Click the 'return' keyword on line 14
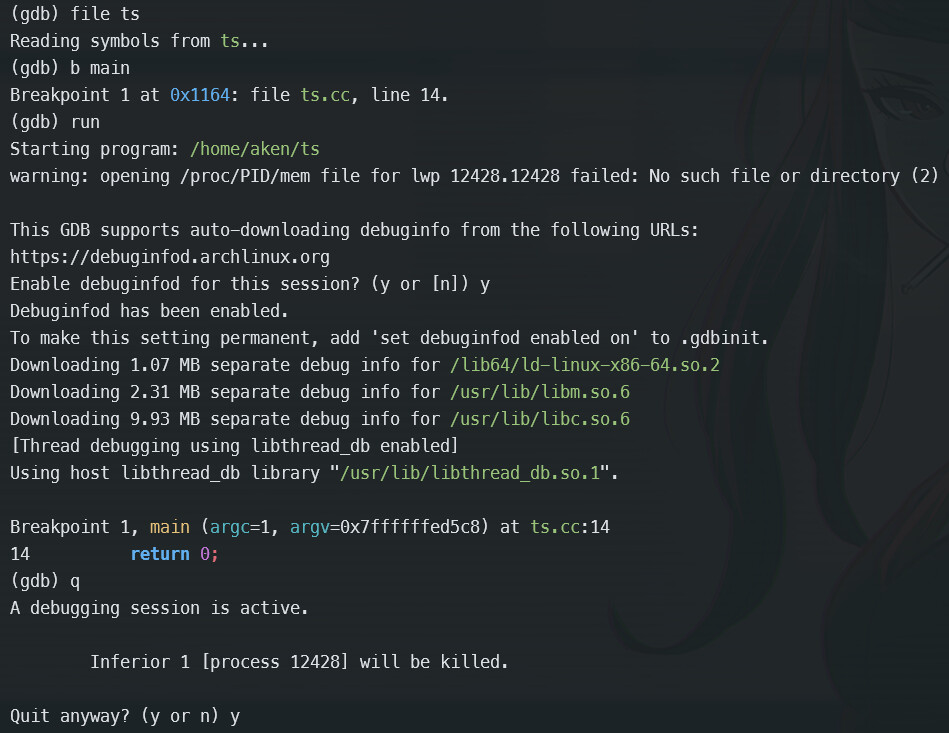 (x=160, y=554)
